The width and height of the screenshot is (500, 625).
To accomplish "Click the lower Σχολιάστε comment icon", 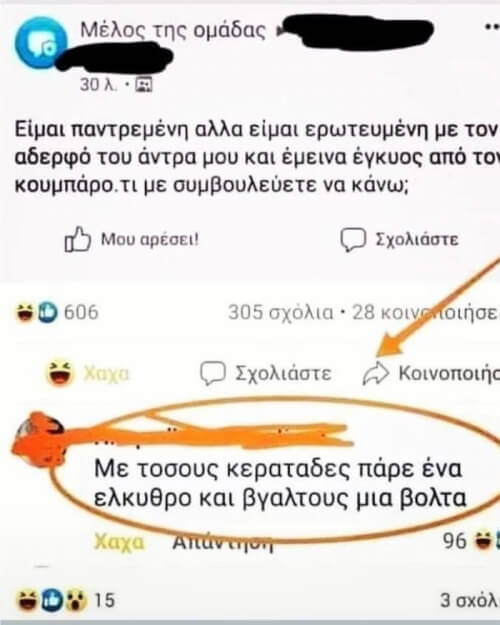I will [213, 373].
